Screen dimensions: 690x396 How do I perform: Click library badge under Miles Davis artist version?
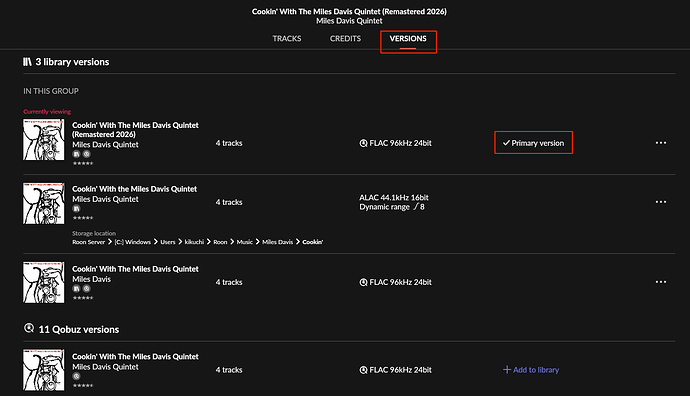click(77, 289)
